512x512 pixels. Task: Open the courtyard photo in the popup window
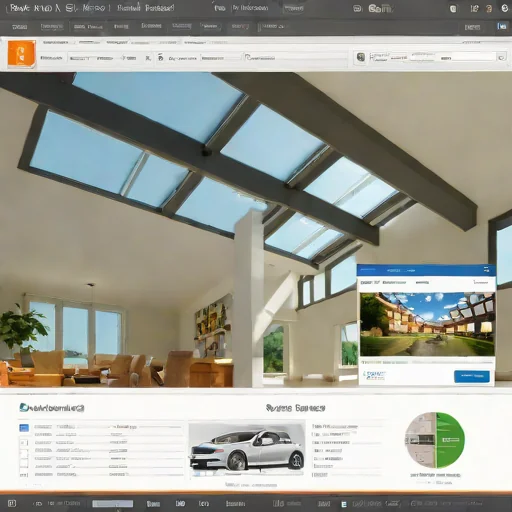tap(427, 324)
